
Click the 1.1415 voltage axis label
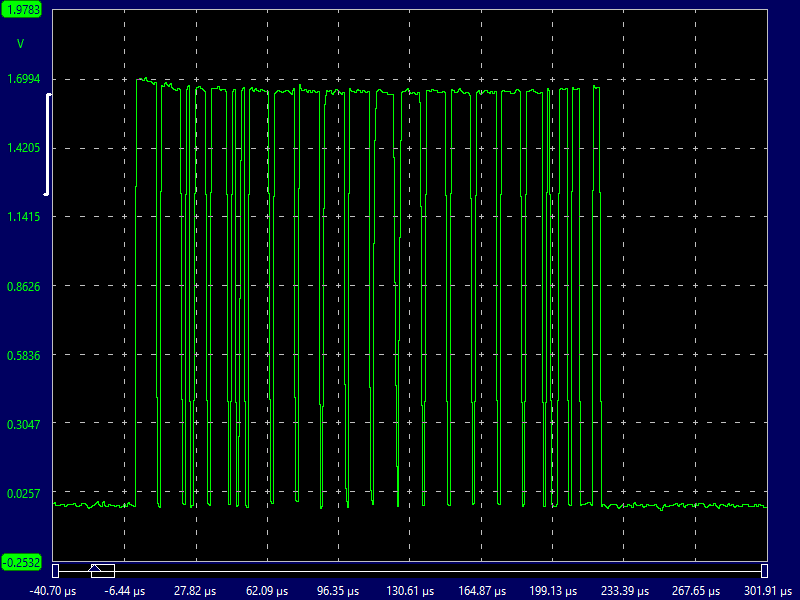[23, 217]
